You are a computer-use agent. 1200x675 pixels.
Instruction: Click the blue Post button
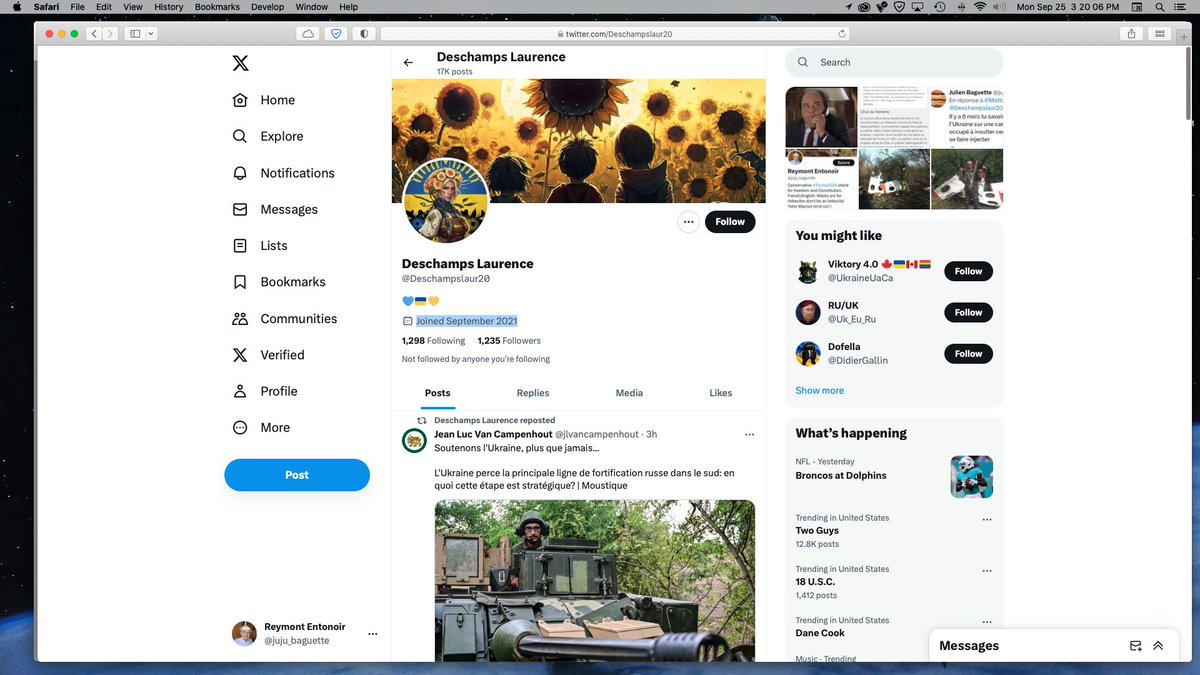pos(297,475)
